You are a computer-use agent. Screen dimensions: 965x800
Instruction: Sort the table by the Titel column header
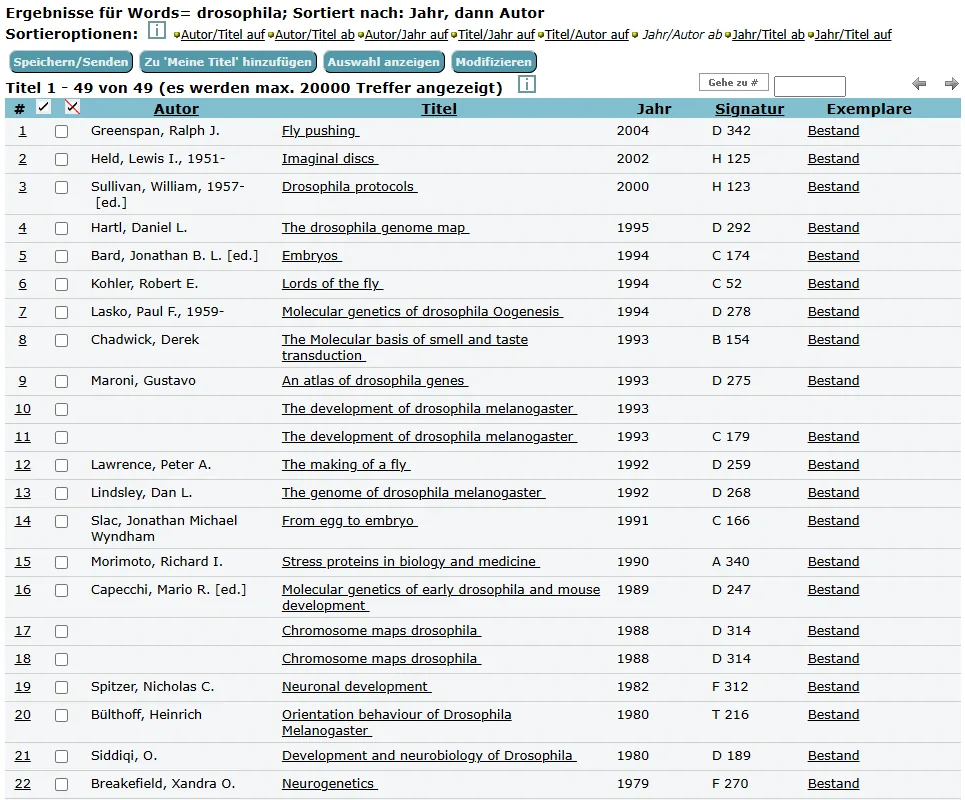coord(439,109)
